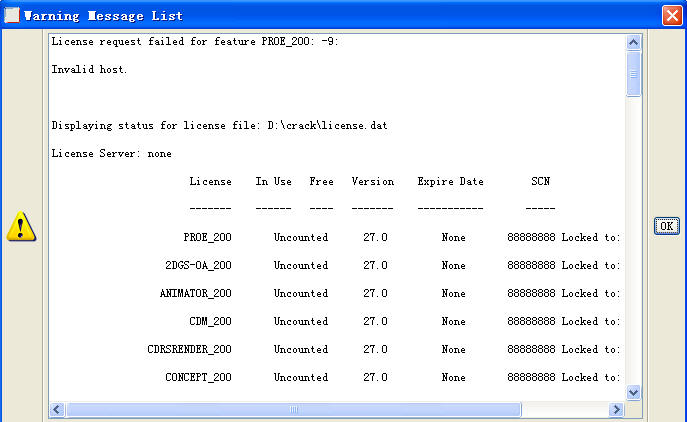The image size is (687, 422).
Task: Click the yellow warning icon
Action: pos(21,227)
